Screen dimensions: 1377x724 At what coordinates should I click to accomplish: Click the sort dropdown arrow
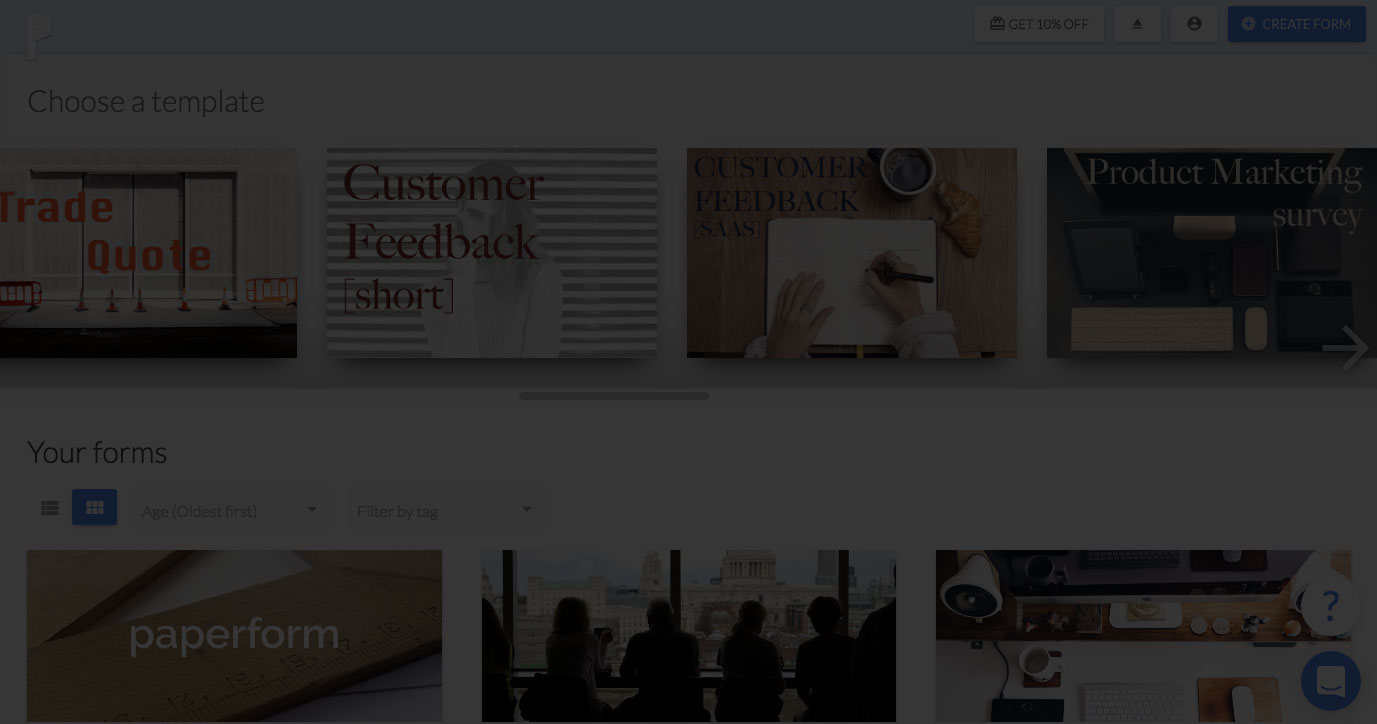[x=312, y=509]
